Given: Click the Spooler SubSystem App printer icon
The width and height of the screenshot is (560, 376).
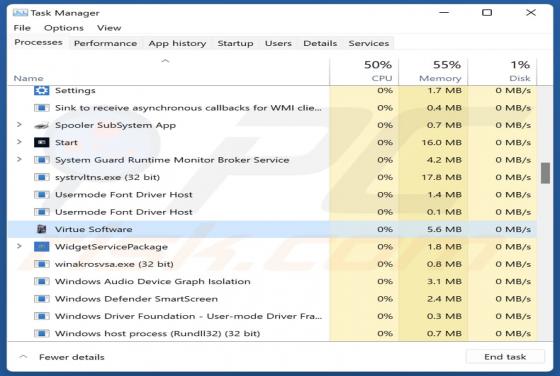Looking at the screenshot, I should pos(41,125).
